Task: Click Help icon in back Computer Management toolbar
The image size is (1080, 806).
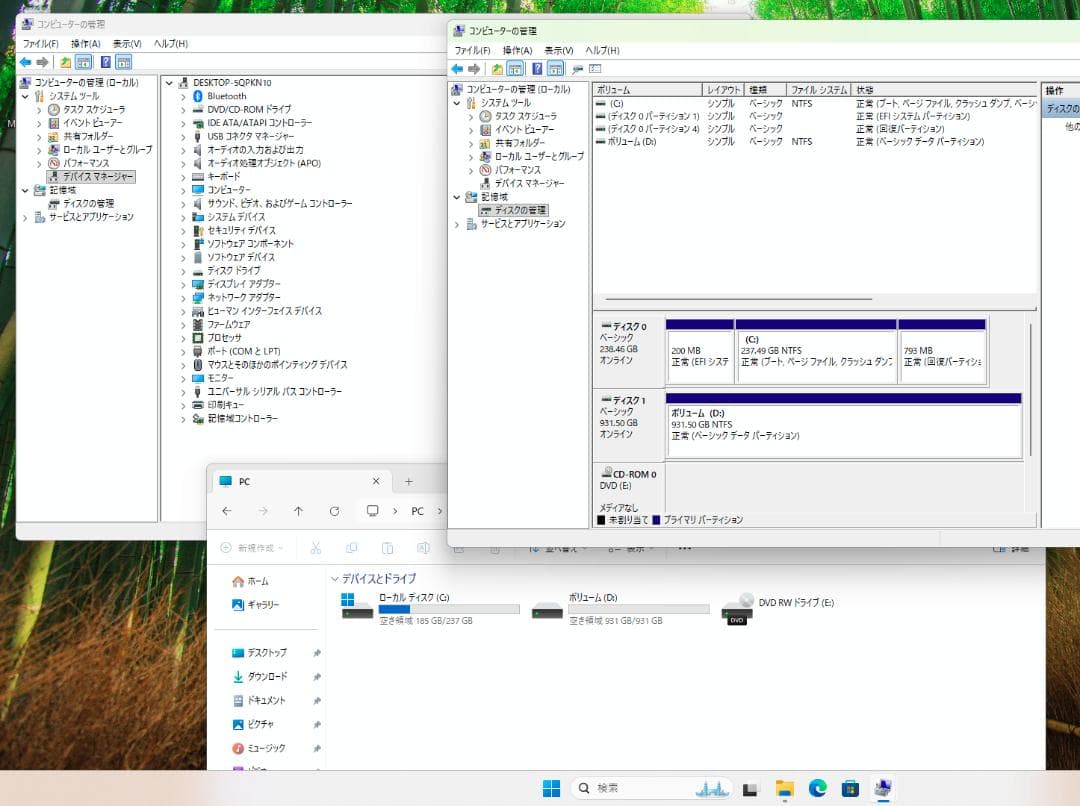Action: point(105,62)
